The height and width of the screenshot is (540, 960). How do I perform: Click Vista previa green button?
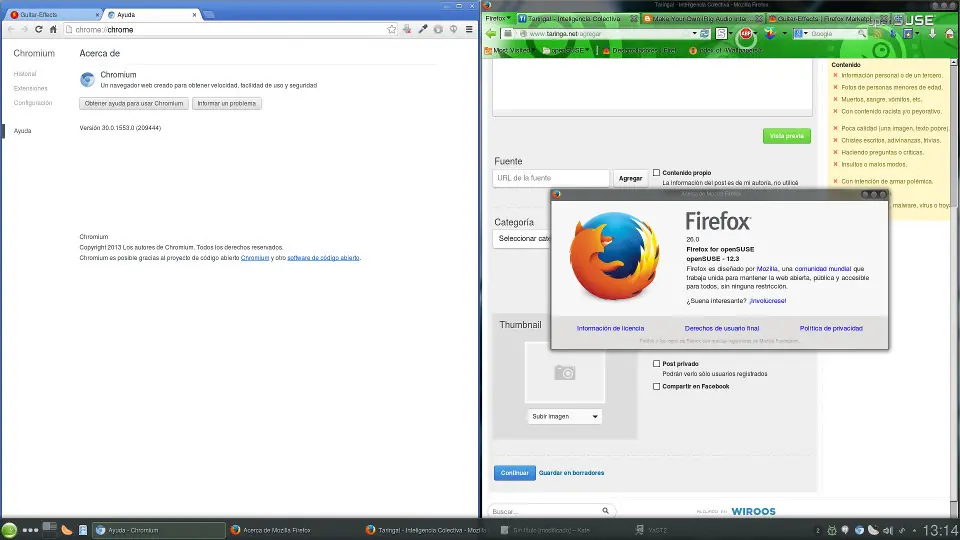pos(787,136)
